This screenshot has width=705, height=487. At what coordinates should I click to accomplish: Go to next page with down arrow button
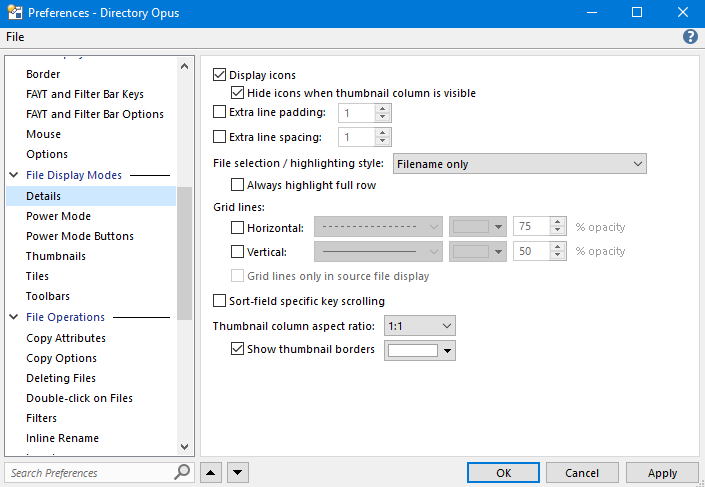click(238, 473)
